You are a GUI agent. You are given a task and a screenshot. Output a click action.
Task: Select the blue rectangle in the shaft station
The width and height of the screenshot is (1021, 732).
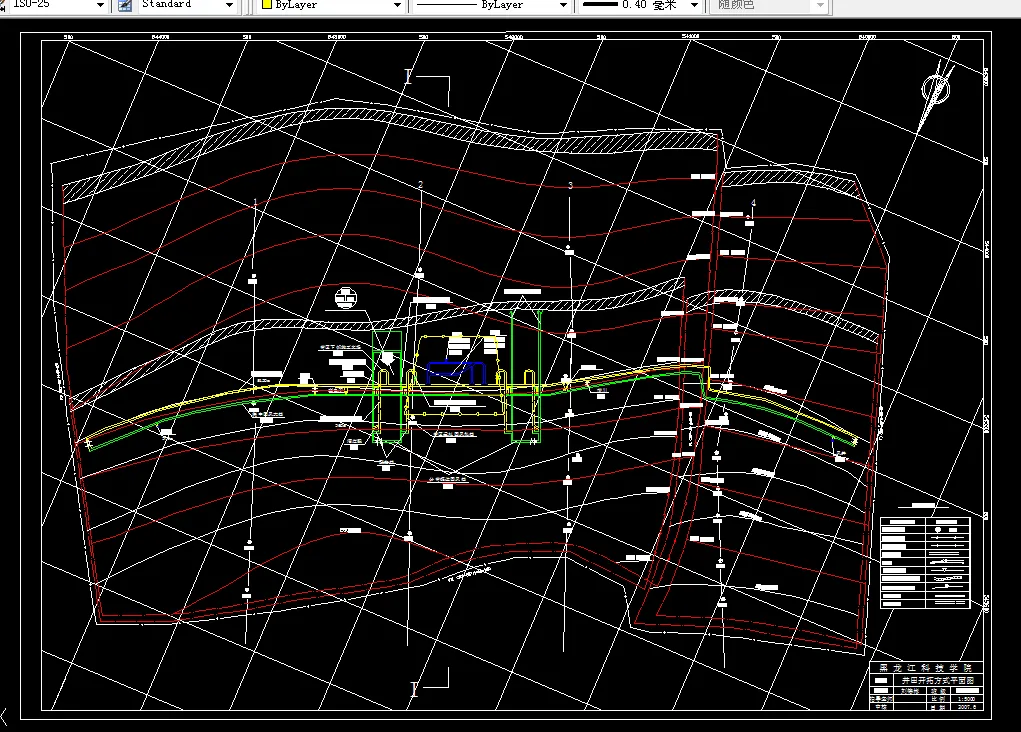(x=456, y=373)
